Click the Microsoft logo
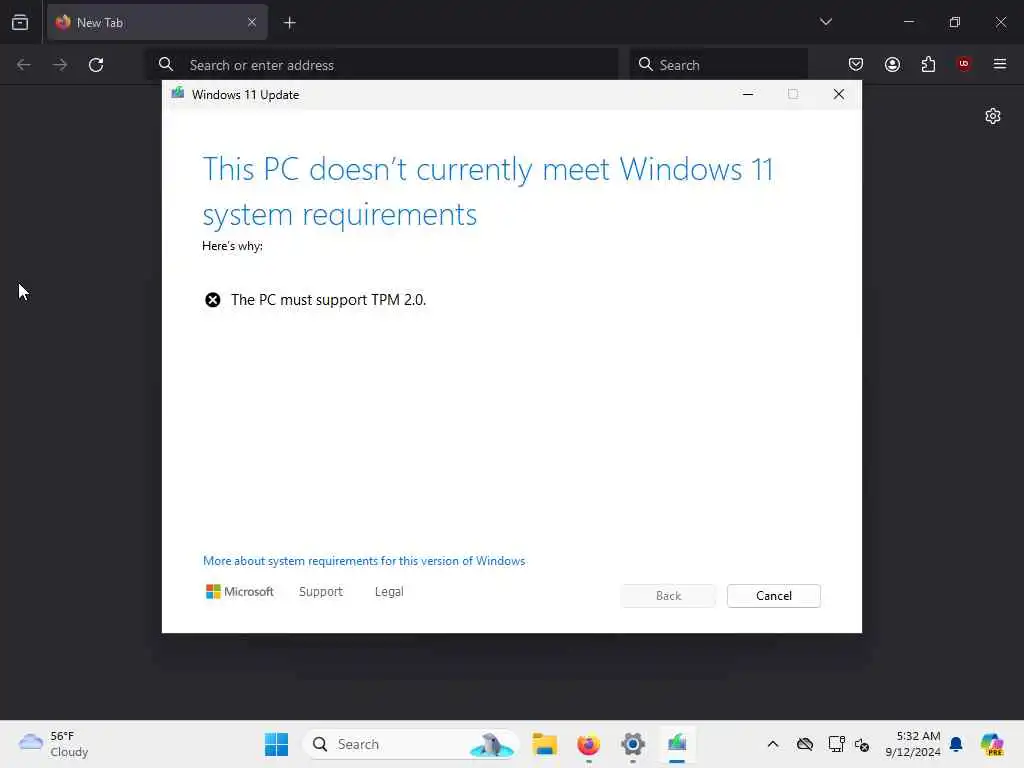The width and height of the screenshot is (1024, 768). pos(240,592)
